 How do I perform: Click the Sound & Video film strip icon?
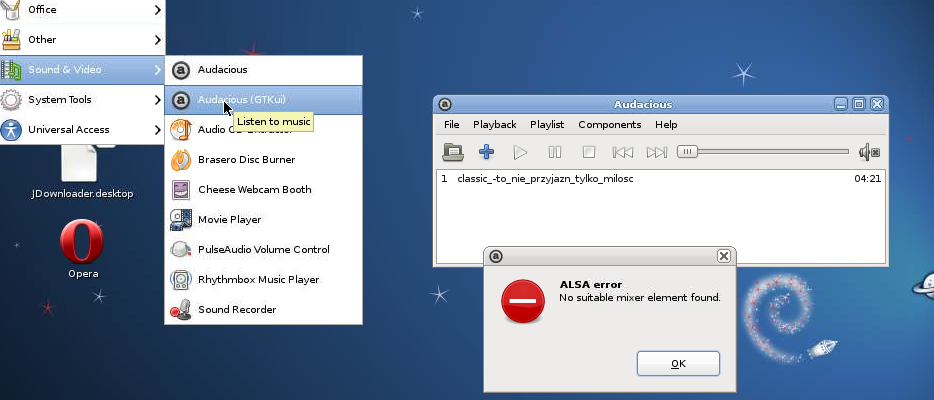(11, 70)
